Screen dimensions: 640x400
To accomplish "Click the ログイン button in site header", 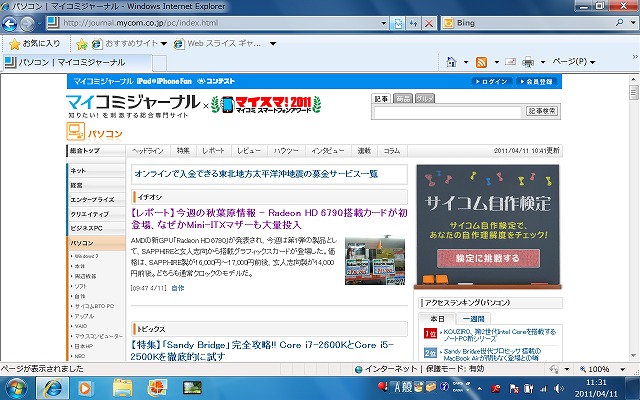I will pyautogui.click(x=492, y=82).
